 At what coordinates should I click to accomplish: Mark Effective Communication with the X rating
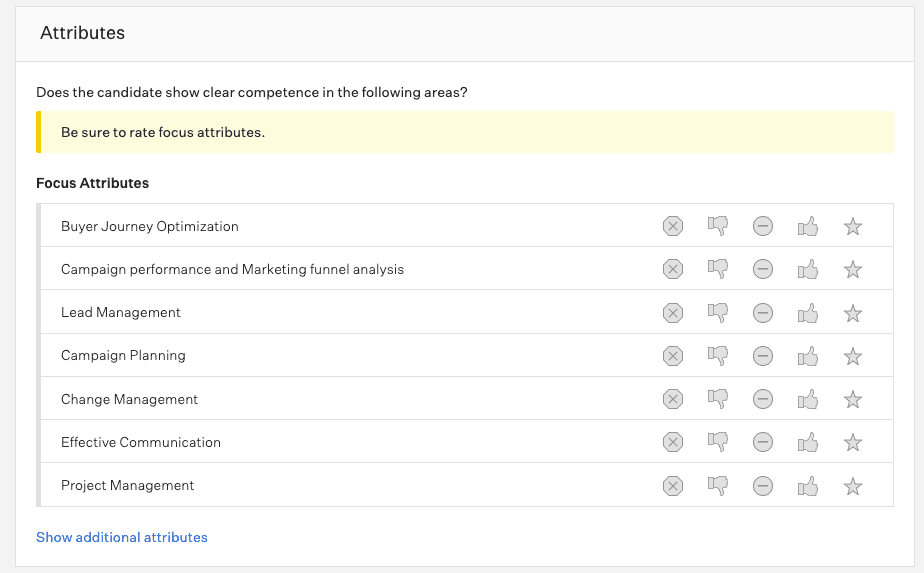(x=673, y=442)
